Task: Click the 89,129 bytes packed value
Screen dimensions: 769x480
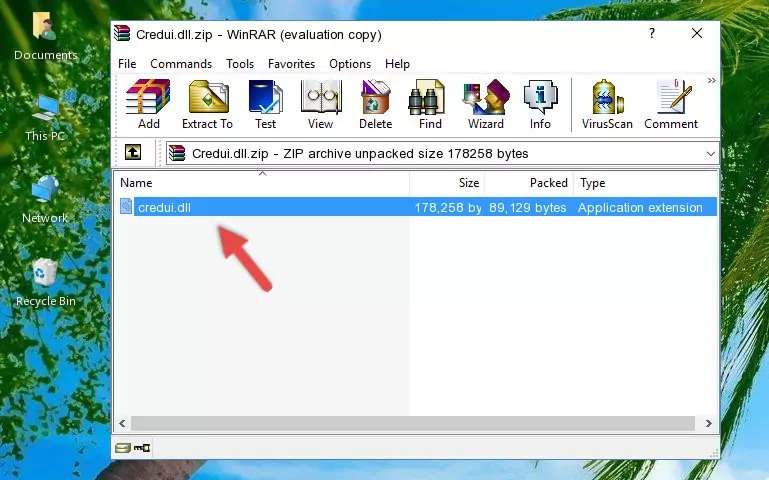Action: coord(527,207)
